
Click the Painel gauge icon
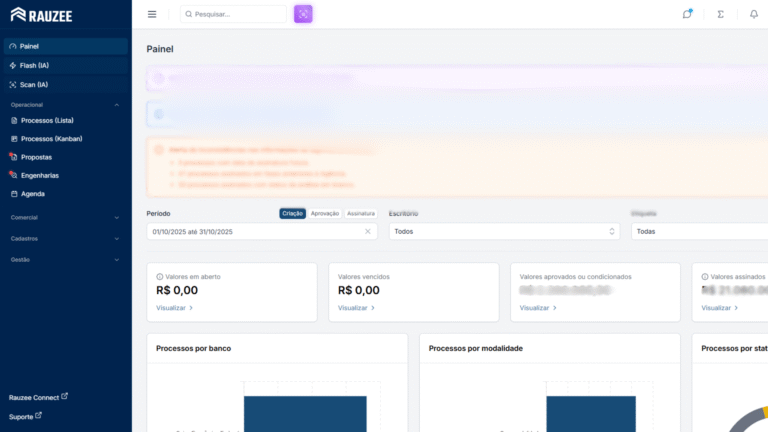tap(13, 47)
